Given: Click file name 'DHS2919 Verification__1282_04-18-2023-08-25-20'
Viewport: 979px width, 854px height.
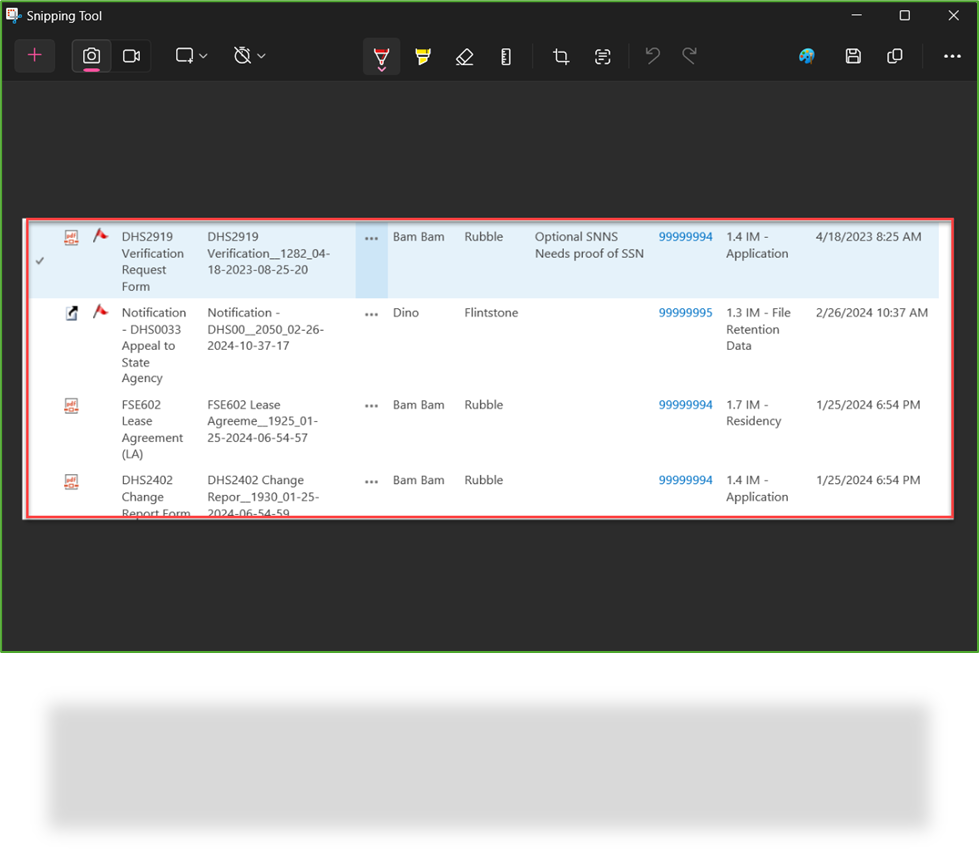Looking at the screenshot, I should tap(268, 253).
